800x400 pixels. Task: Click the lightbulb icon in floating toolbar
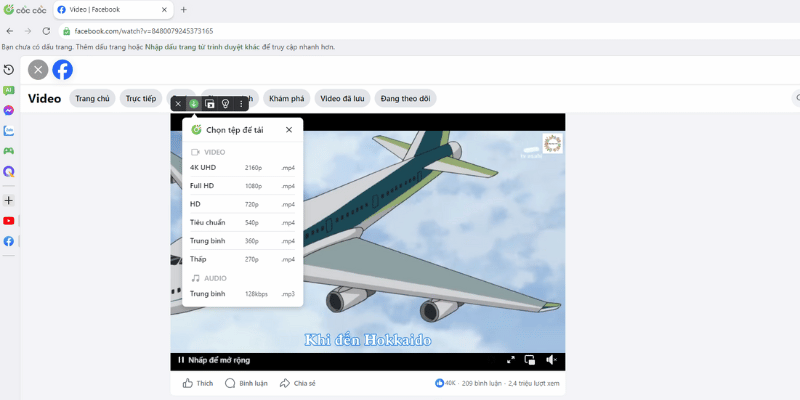[225, 104]
